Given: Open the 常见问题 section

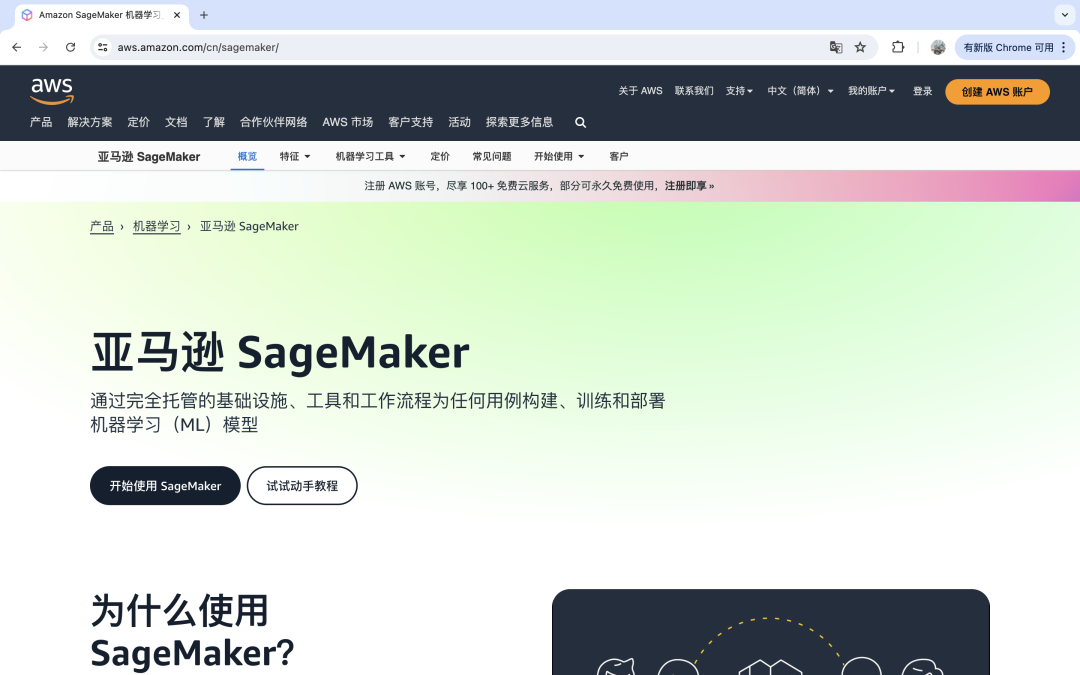Looking at the screenshot, I should point(491,156).
